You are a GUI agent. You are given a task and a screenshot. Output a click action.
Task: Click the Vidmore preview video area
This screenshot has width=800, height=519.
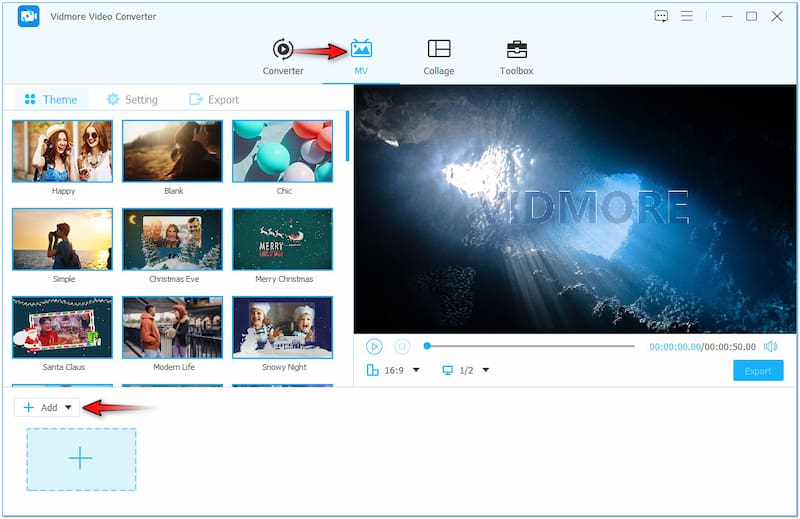point(575,209)
